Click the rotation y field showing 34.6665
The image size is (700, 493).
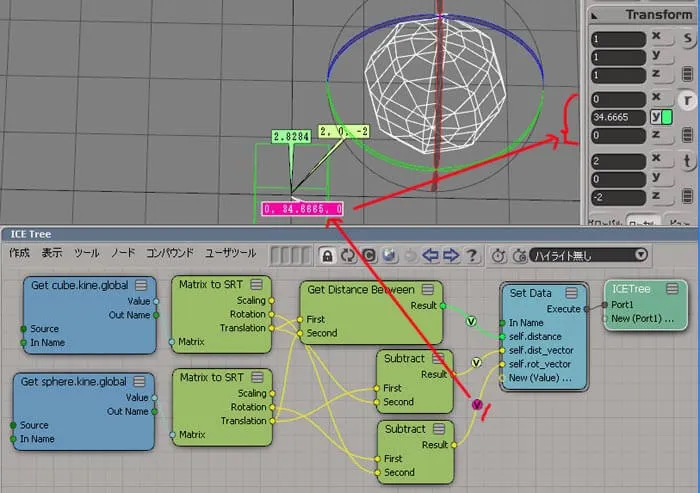618,117
